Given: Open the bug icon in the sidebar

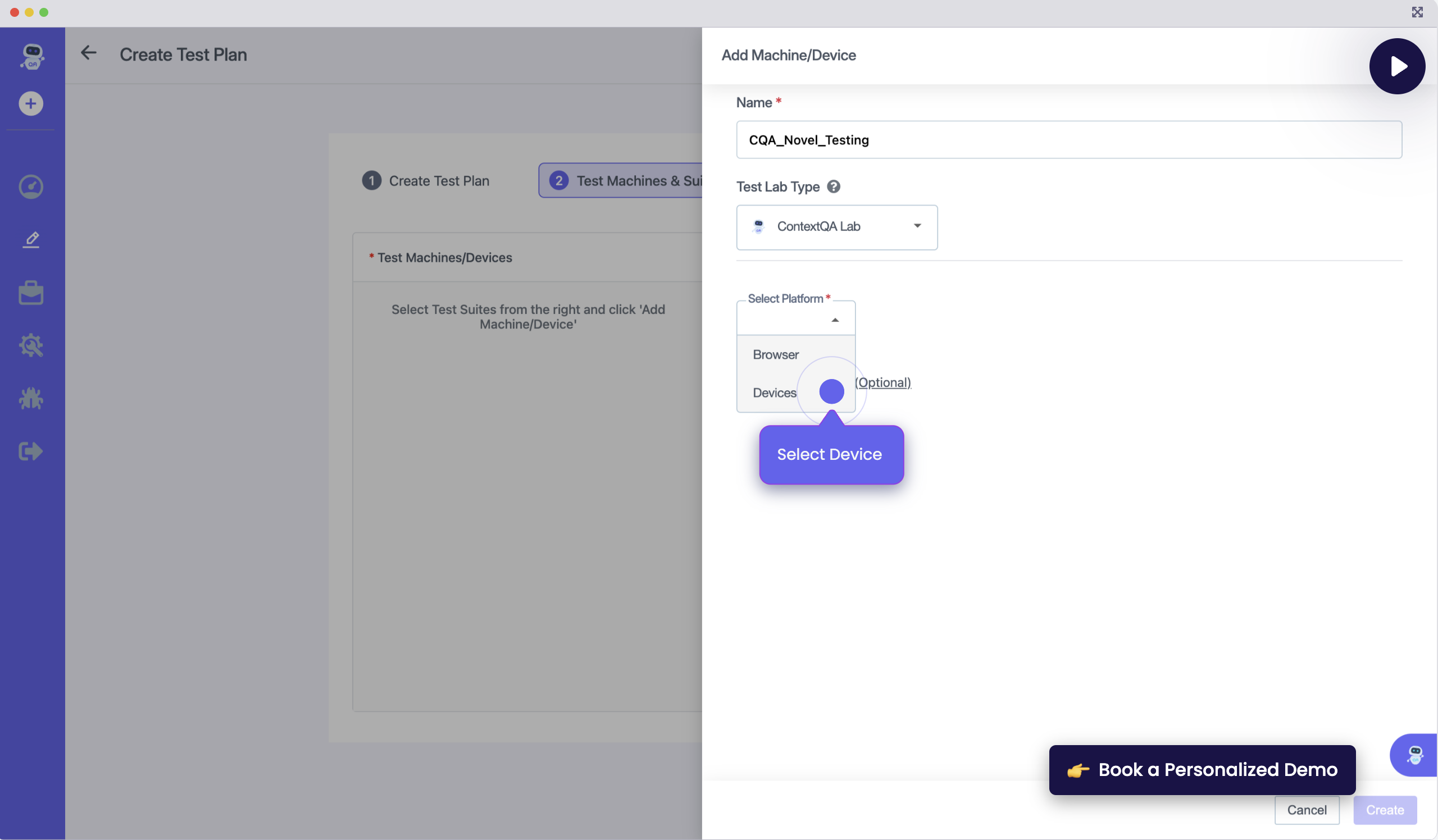Looking at the screenshot, I should 31,399.
